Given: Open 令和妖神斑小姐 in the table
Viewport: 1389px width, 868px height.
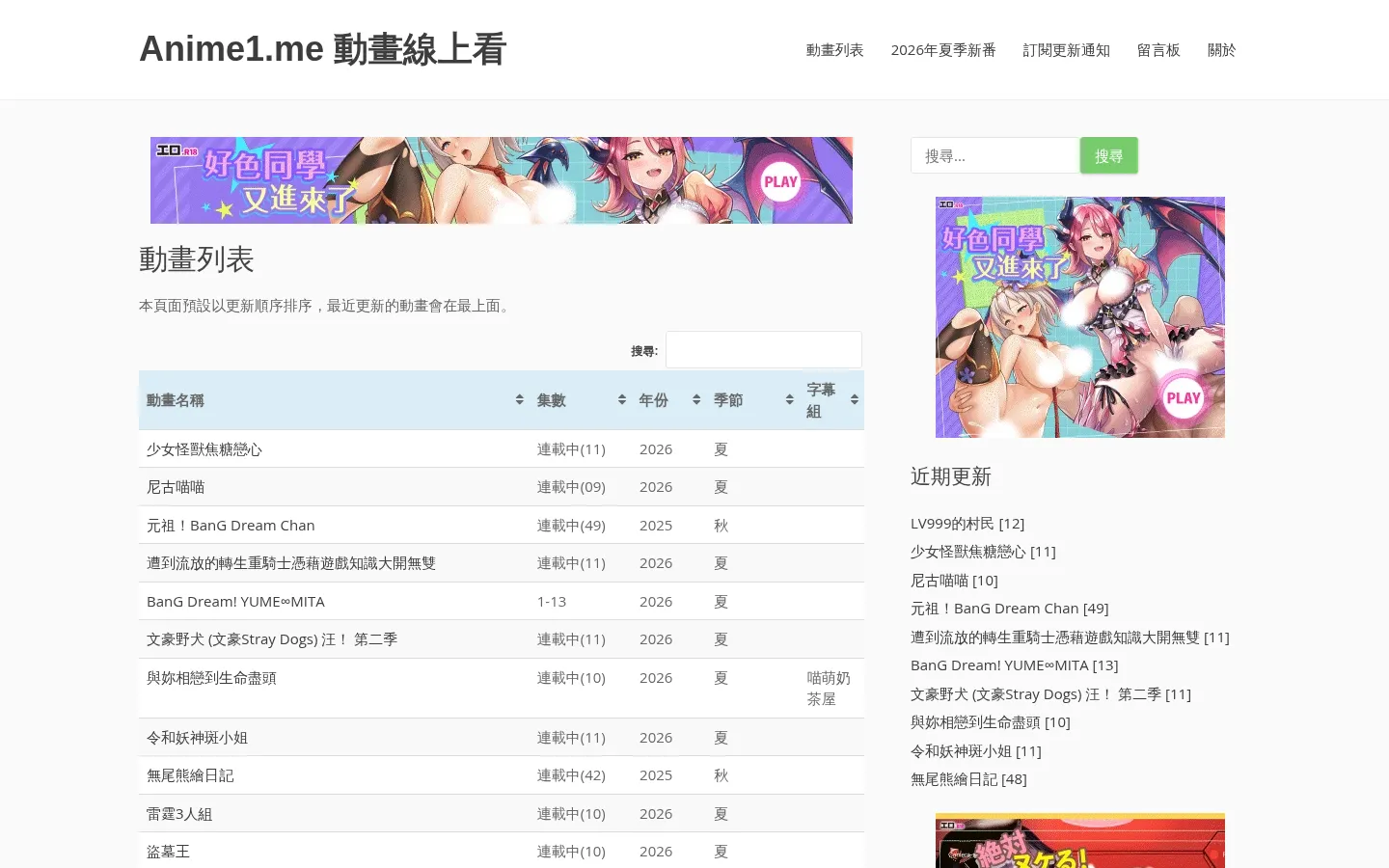Looking at the screenshot, I should tap(197, 738).
